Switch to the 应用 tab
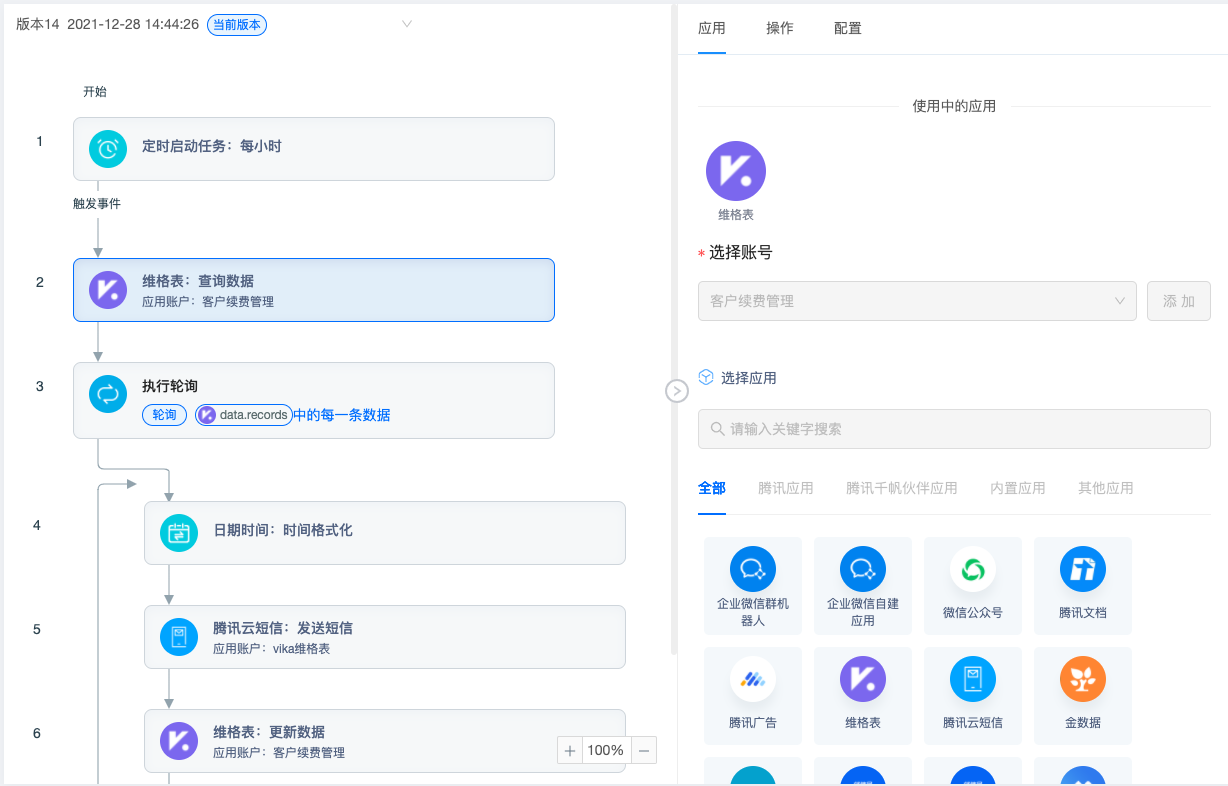 pos(712,28)
